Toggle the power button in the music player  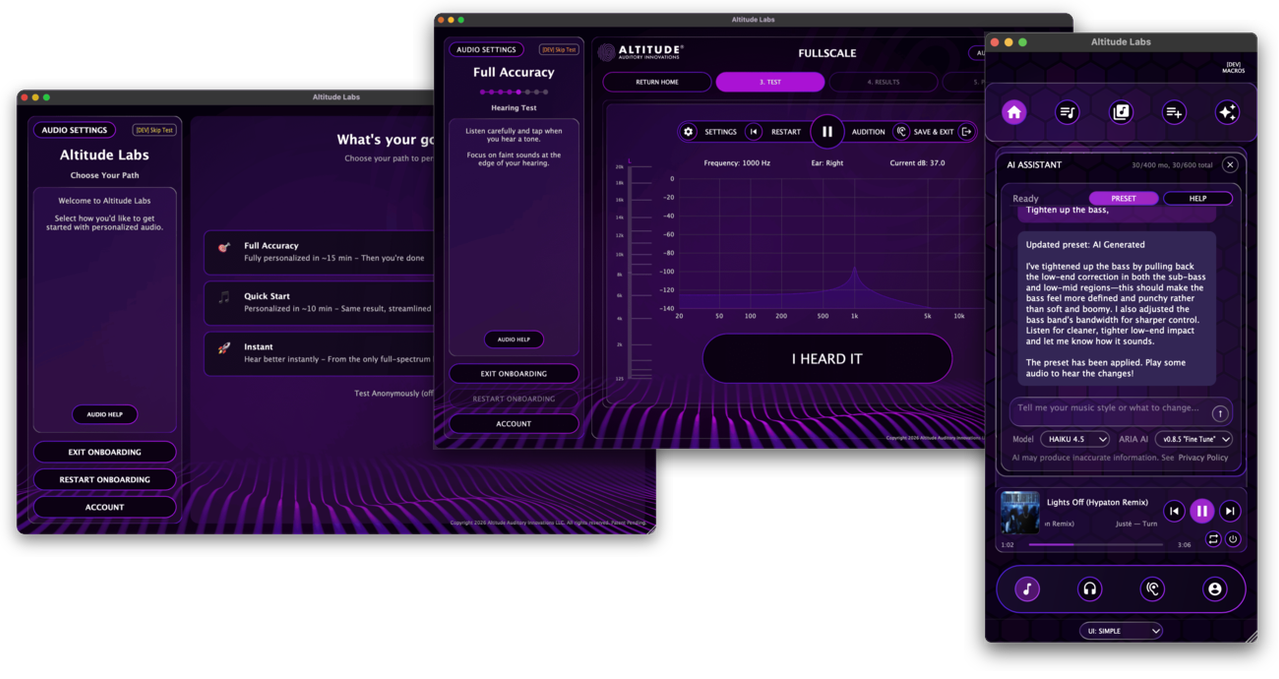[1233, 539]
